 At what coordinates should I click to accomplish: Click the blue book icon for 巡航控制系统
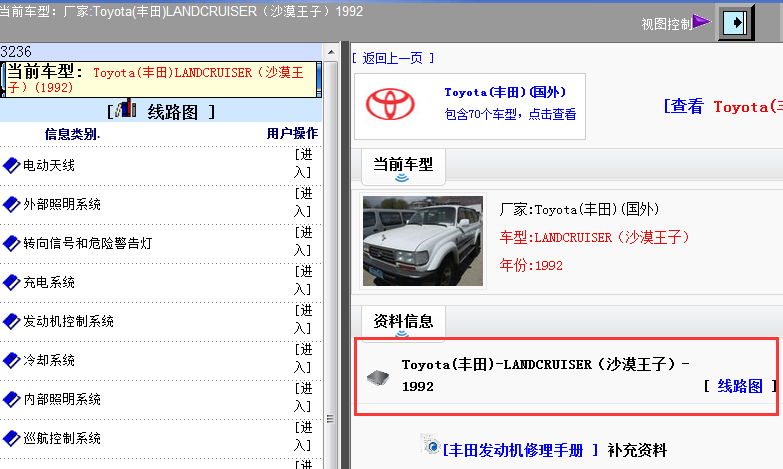pyautogui.click(x=11, y=438)
